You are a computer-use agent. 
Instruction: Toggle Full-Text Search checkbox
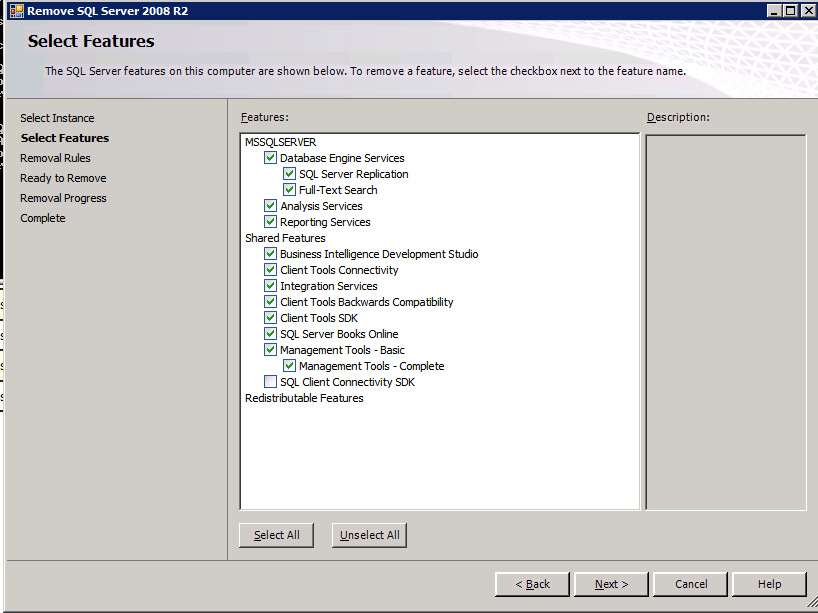pos(289,189)
